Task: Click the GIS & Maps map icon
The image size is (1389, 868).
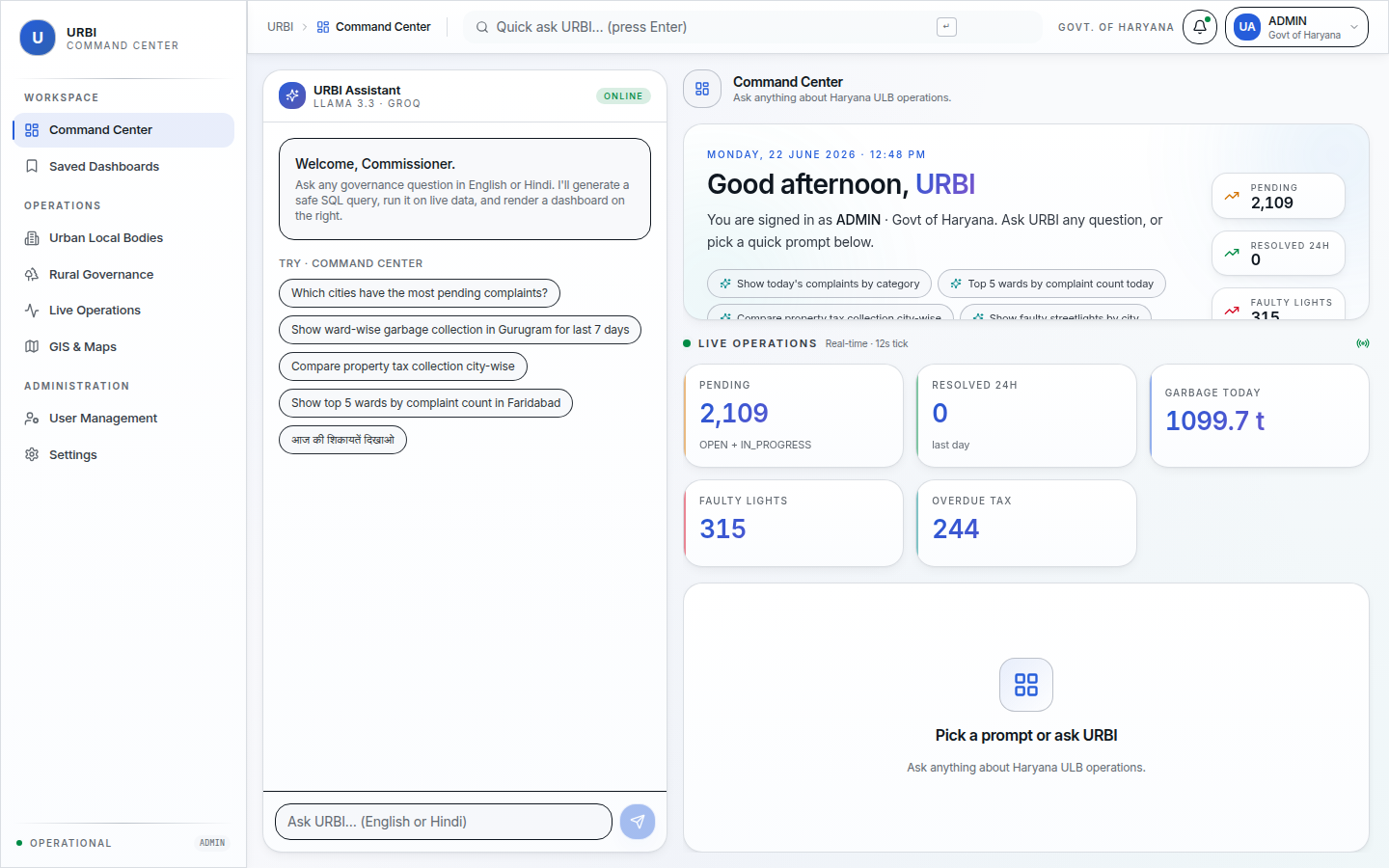Action: (32, 347)
